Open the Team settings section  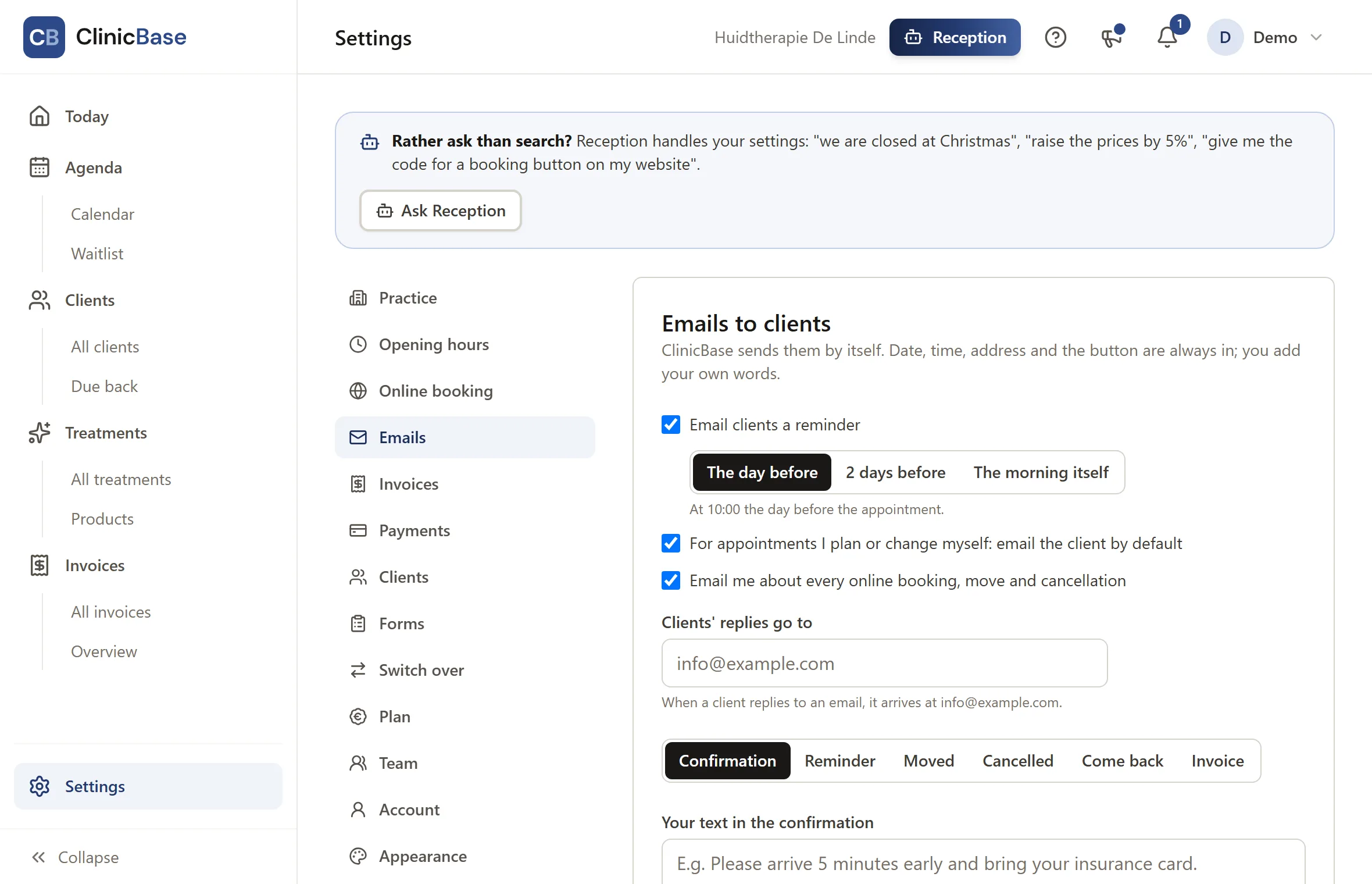click(x=465, y=763)
